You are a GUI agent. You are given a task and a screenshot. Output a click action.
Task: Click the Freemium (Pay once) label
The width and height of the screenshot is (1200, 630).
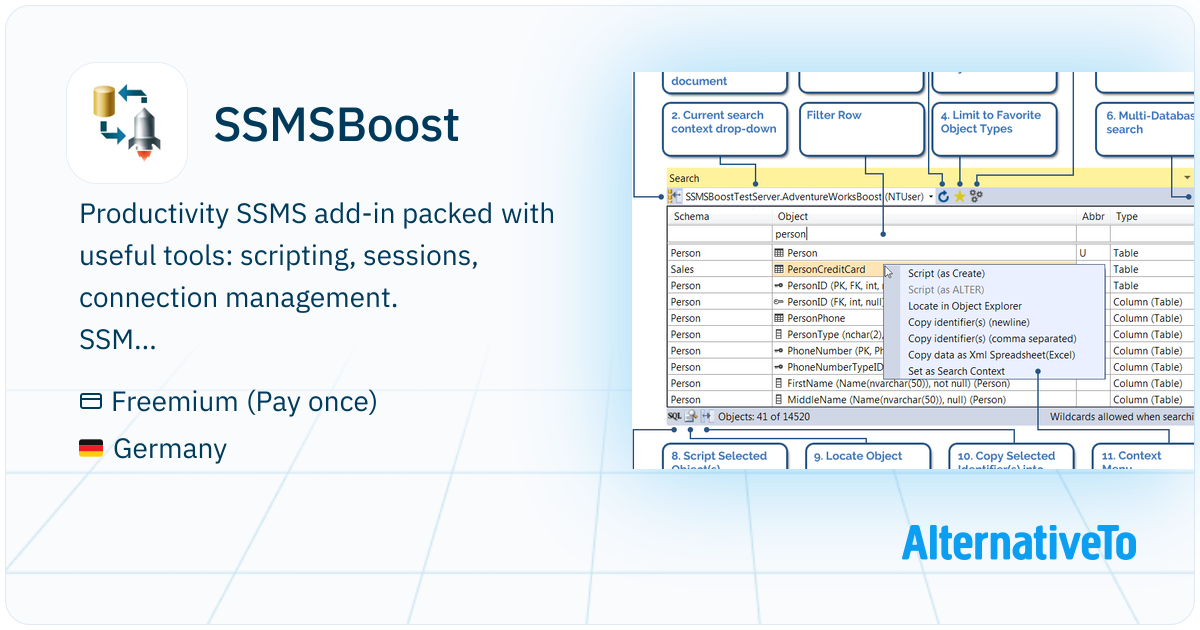pos(244,402)
